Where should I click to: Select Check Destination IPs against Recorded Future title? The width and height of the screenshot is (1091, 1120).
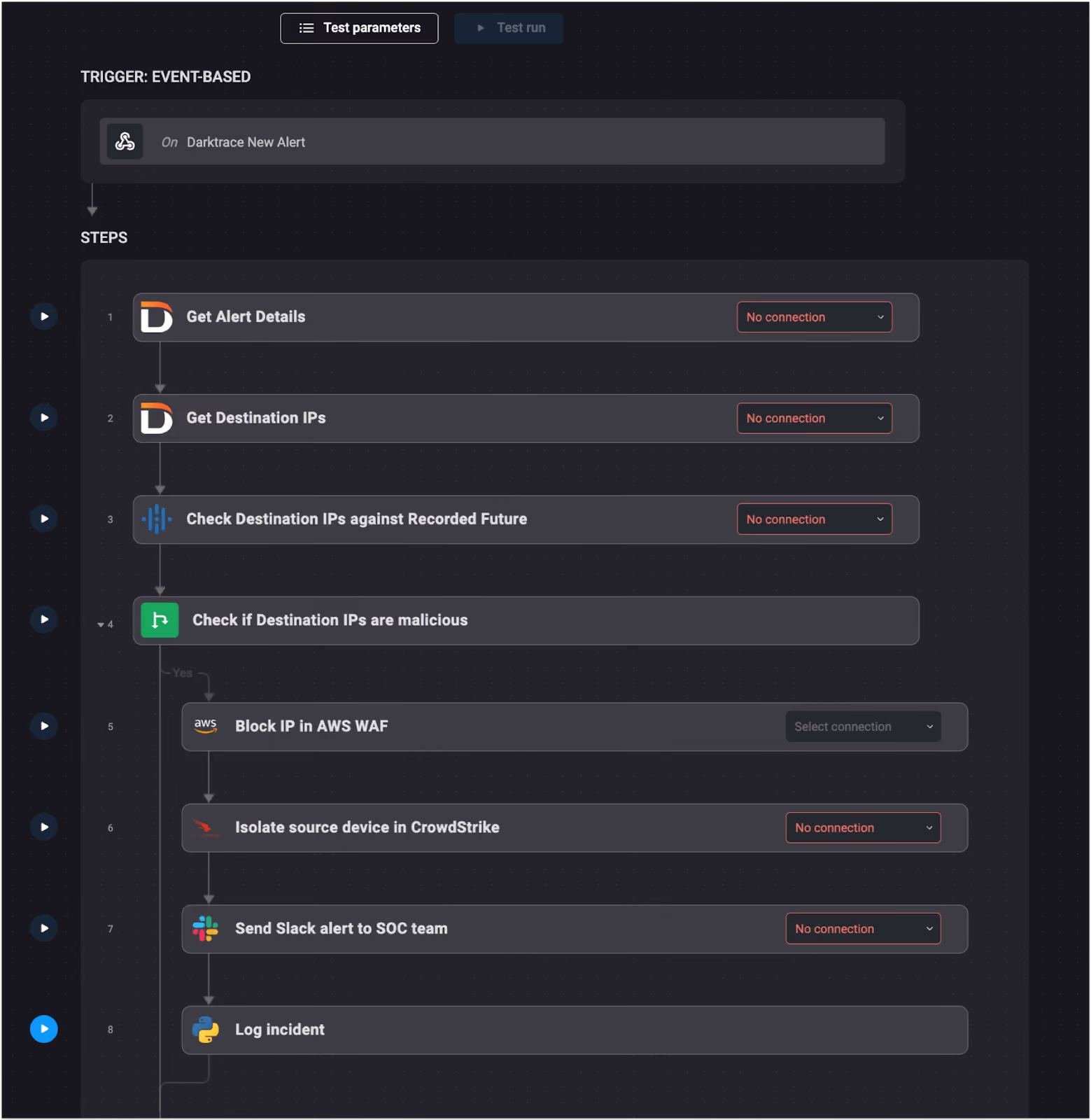[357, 519]
